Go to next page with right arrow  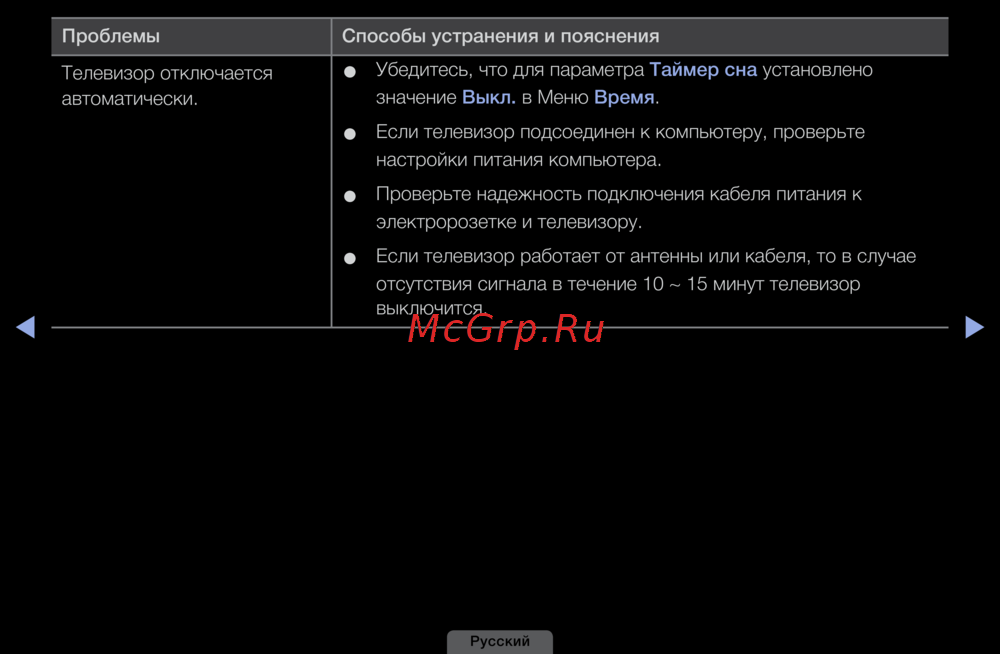(974, 327)
